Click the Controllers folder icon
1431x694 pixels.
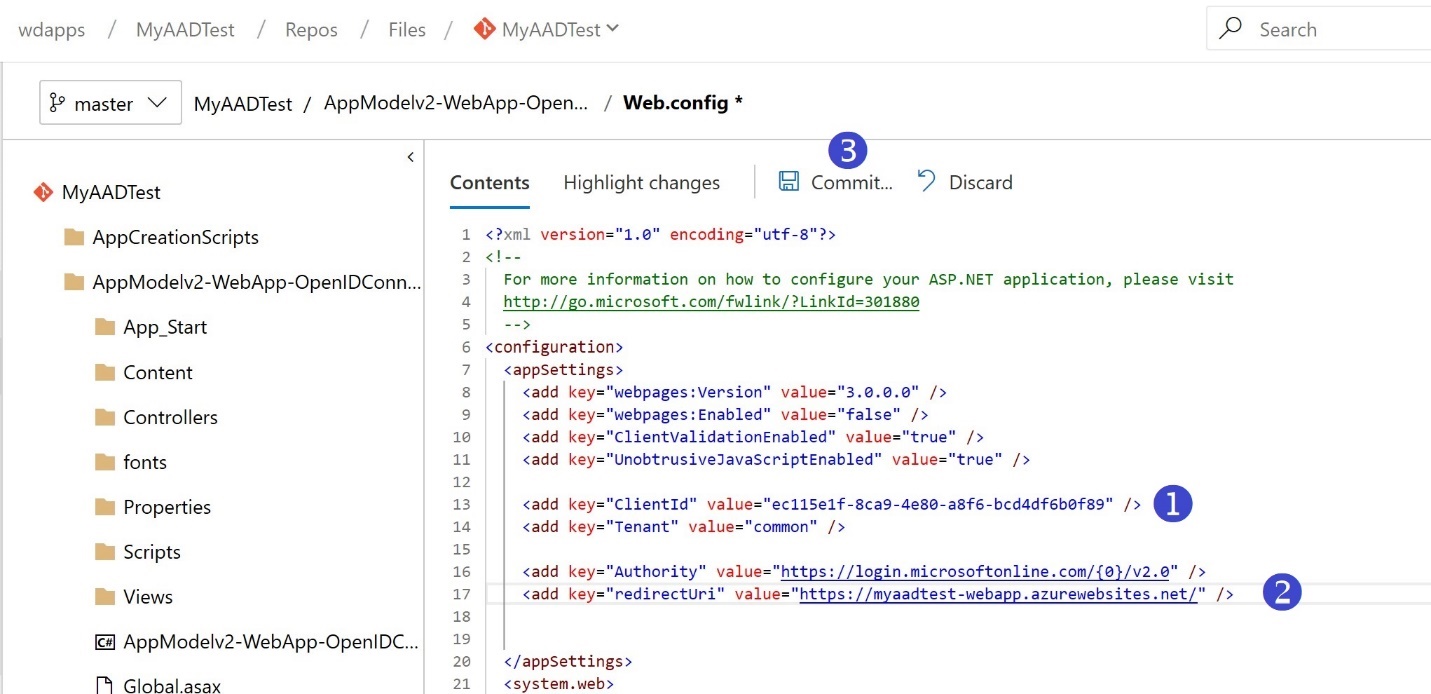tap(105, 417)
